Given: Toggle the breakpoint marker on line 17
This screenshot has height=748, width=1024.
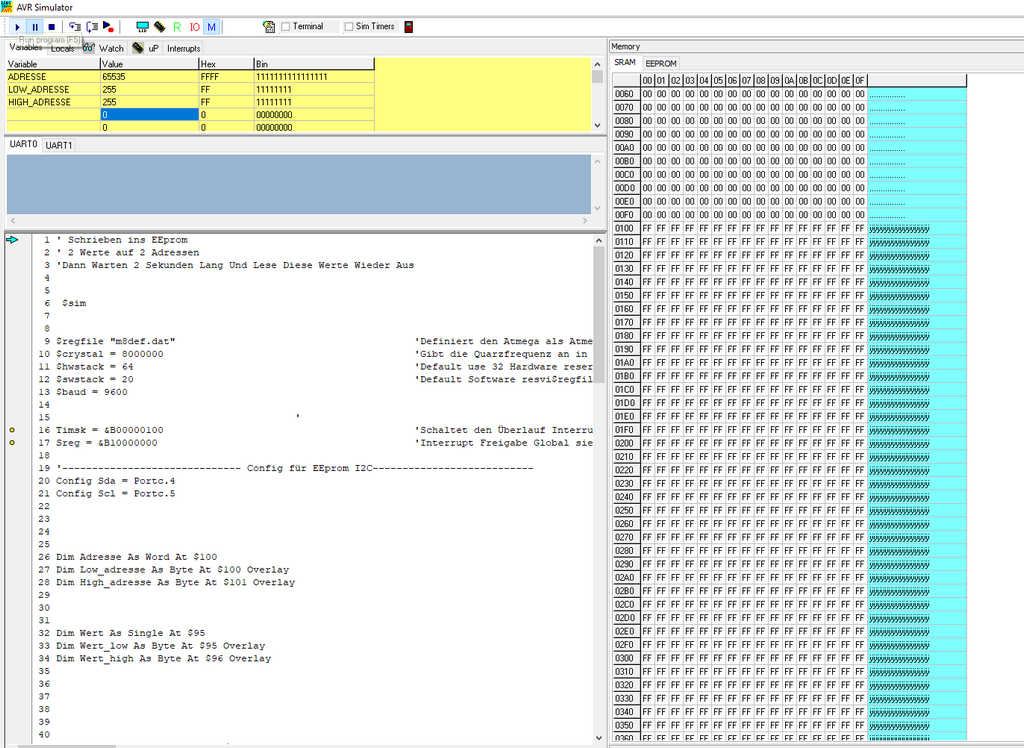Looking at the screenshot, I should pyautogui.click(x=12, y=443).
